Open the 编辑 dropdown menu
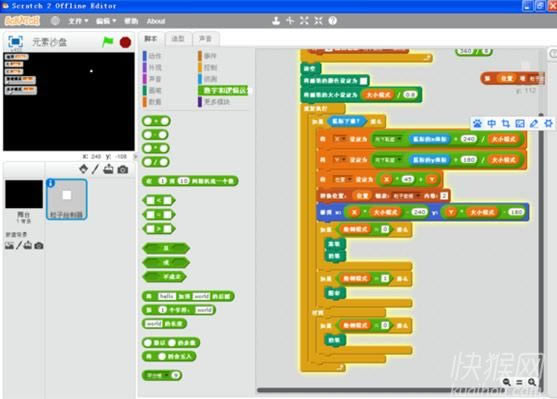This screenshot has width=557, height=399. [x=106, y=21]
